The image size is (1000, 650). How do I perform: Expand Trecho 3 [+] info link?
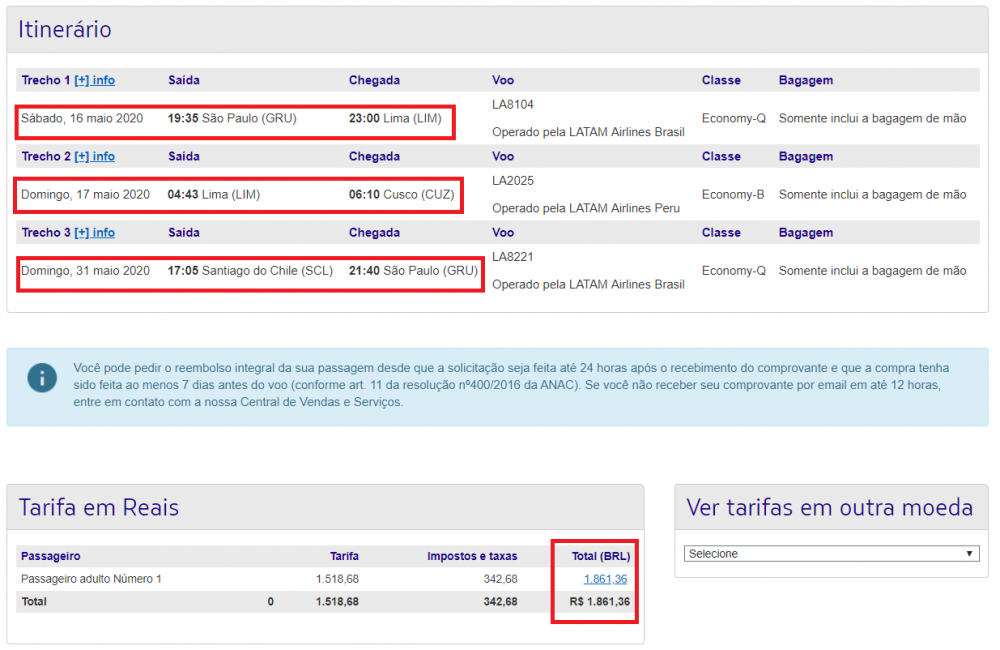[x=94, y=232]
